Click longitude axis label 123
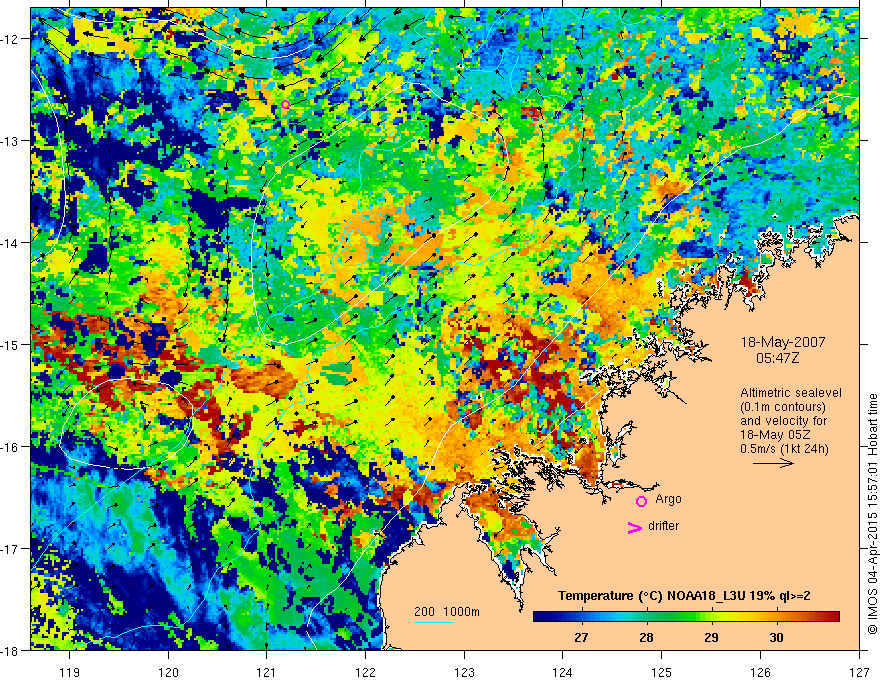This screenshot has height=680, width=880. (x=464, y=672)
